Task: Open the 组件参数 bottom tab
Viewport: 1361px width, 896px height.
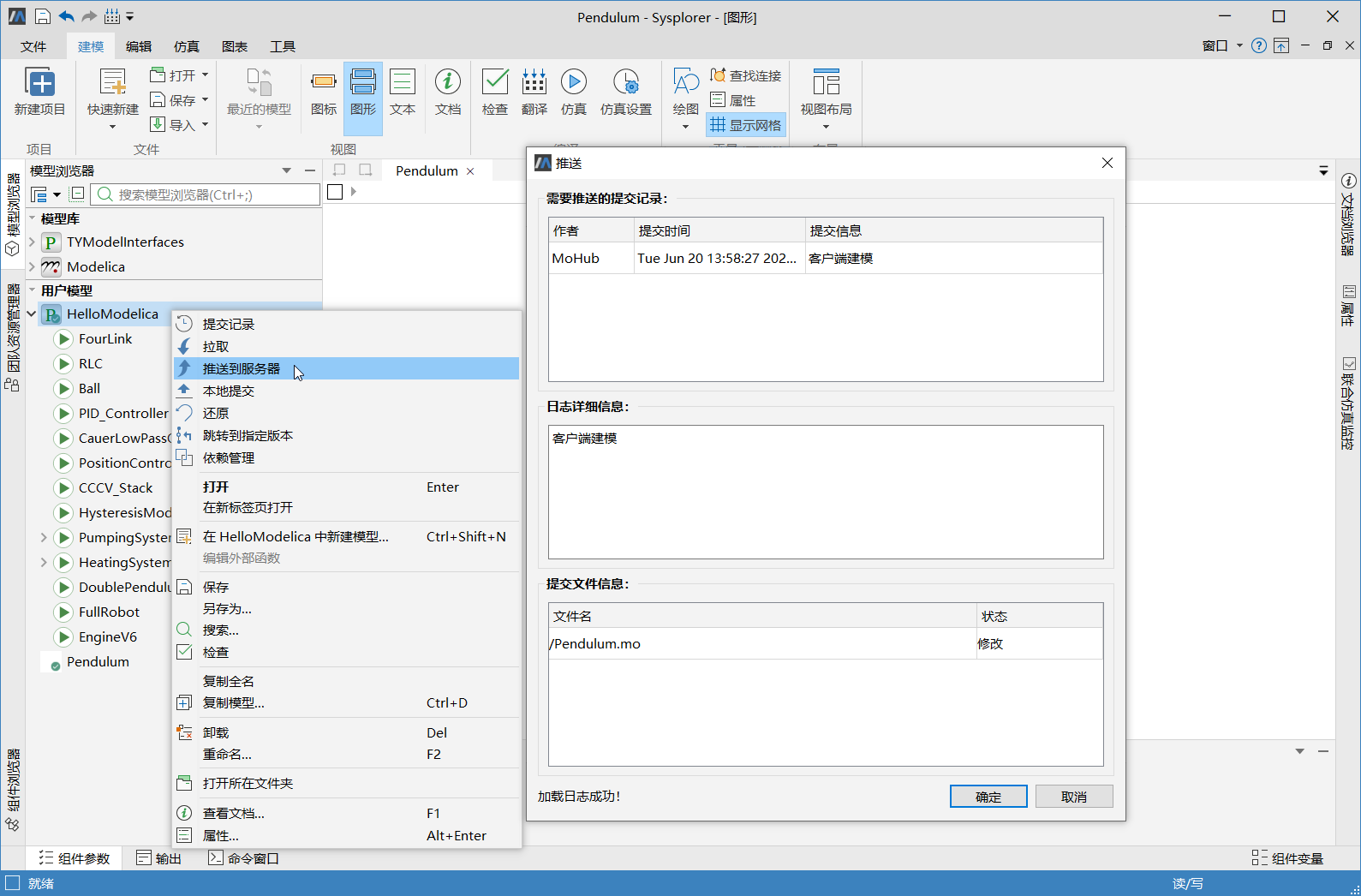Action: click(75, 858)
